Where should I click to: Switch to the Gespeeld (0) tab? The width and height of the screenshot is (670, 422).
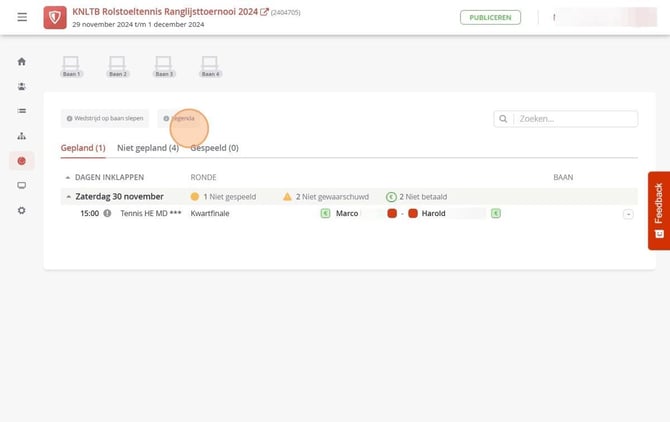coord(215,148)
